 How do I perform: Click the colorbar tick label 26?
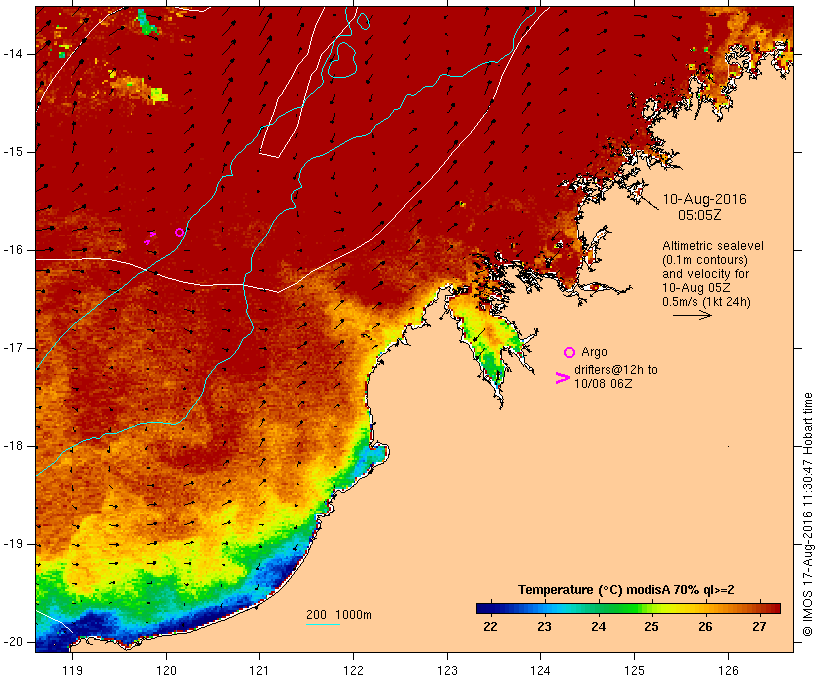tap(705, 627)
